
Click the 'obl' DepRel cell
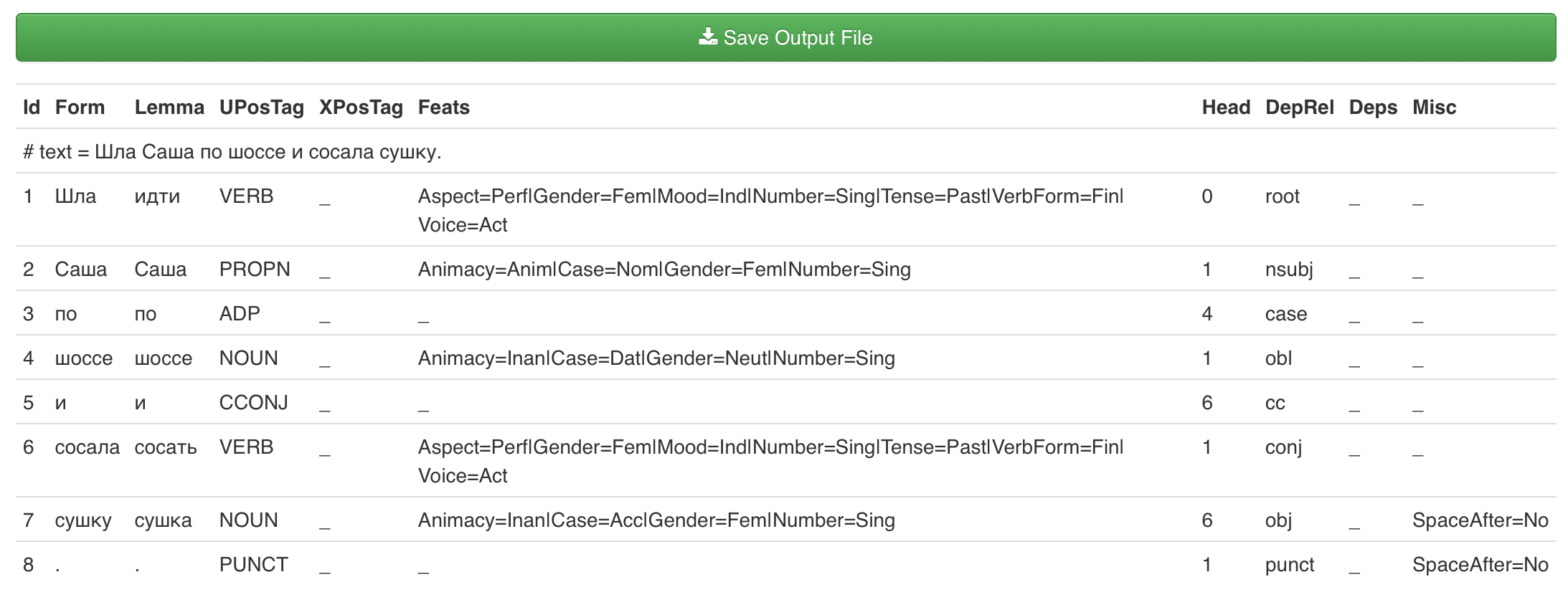tap(1278, 358)
